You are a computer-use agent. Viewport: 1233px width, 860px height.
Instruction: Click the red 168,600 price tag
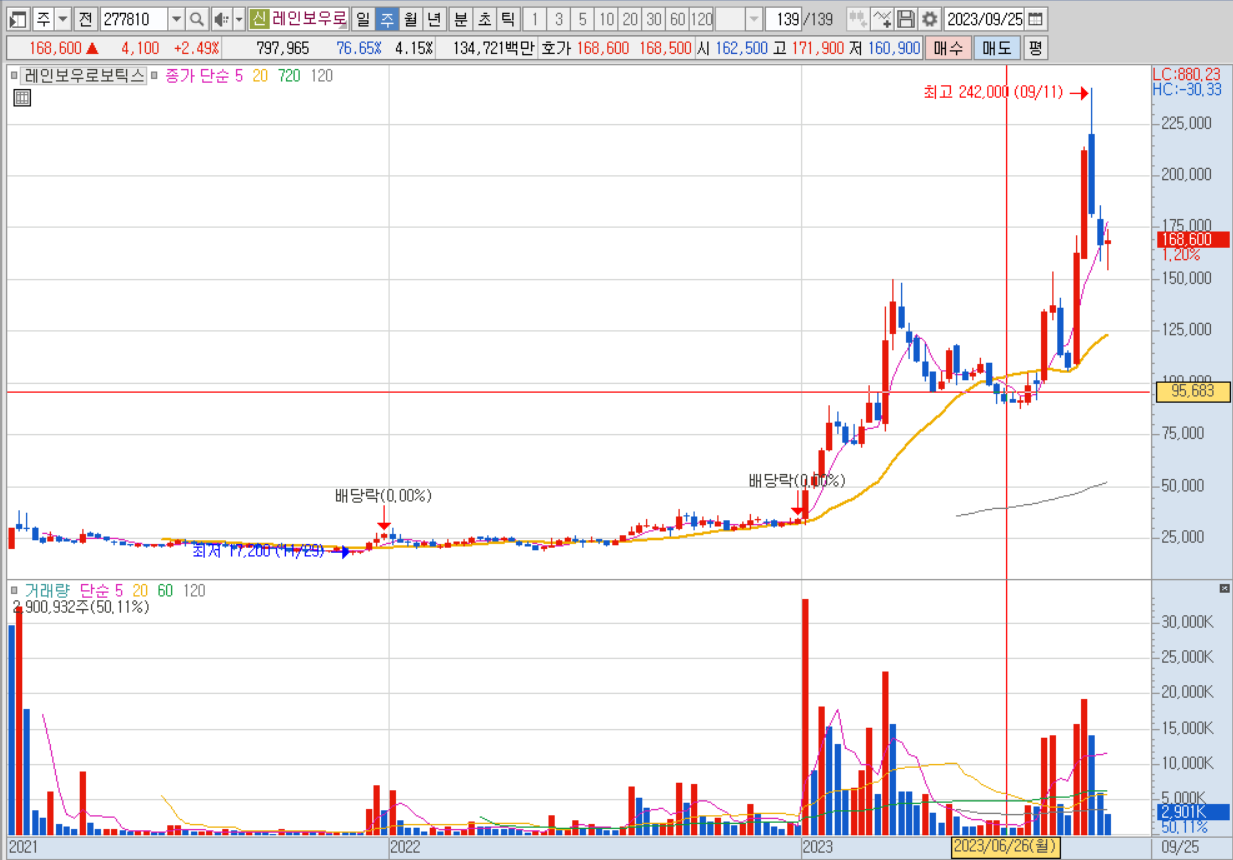point(1192,240)
